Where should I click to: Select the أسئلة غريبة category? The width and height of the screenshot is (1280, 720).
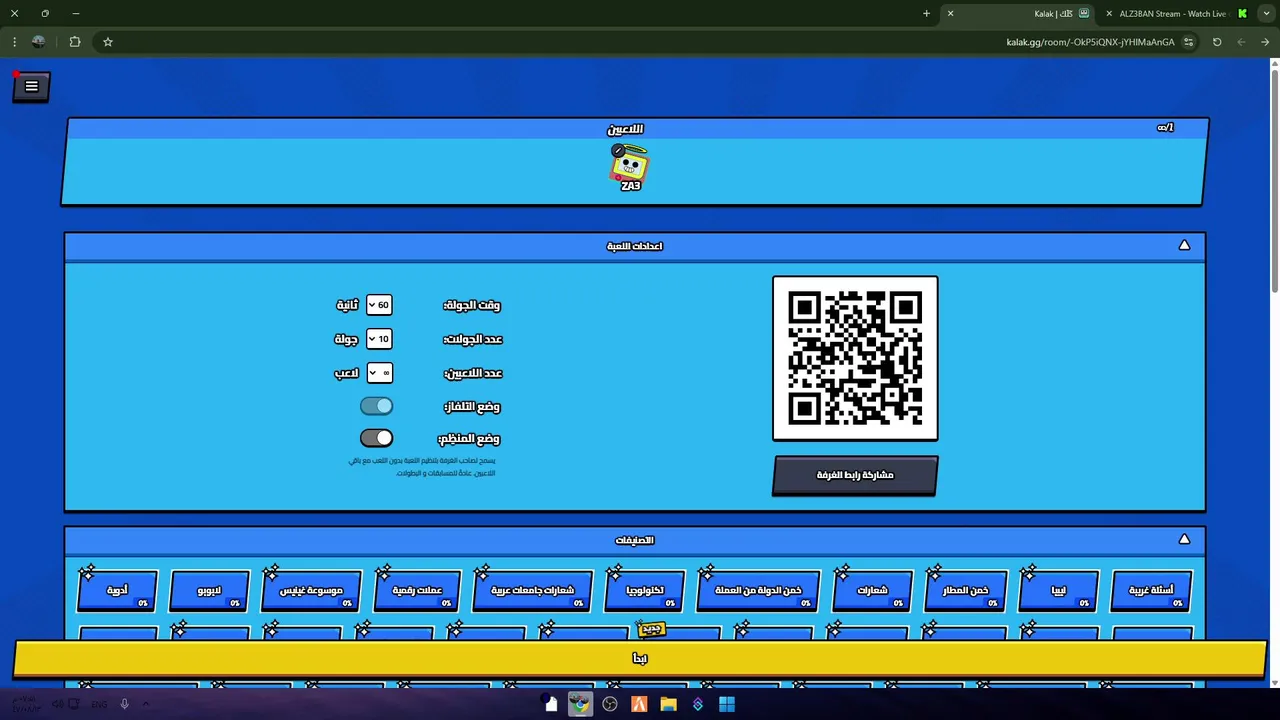1151,591
